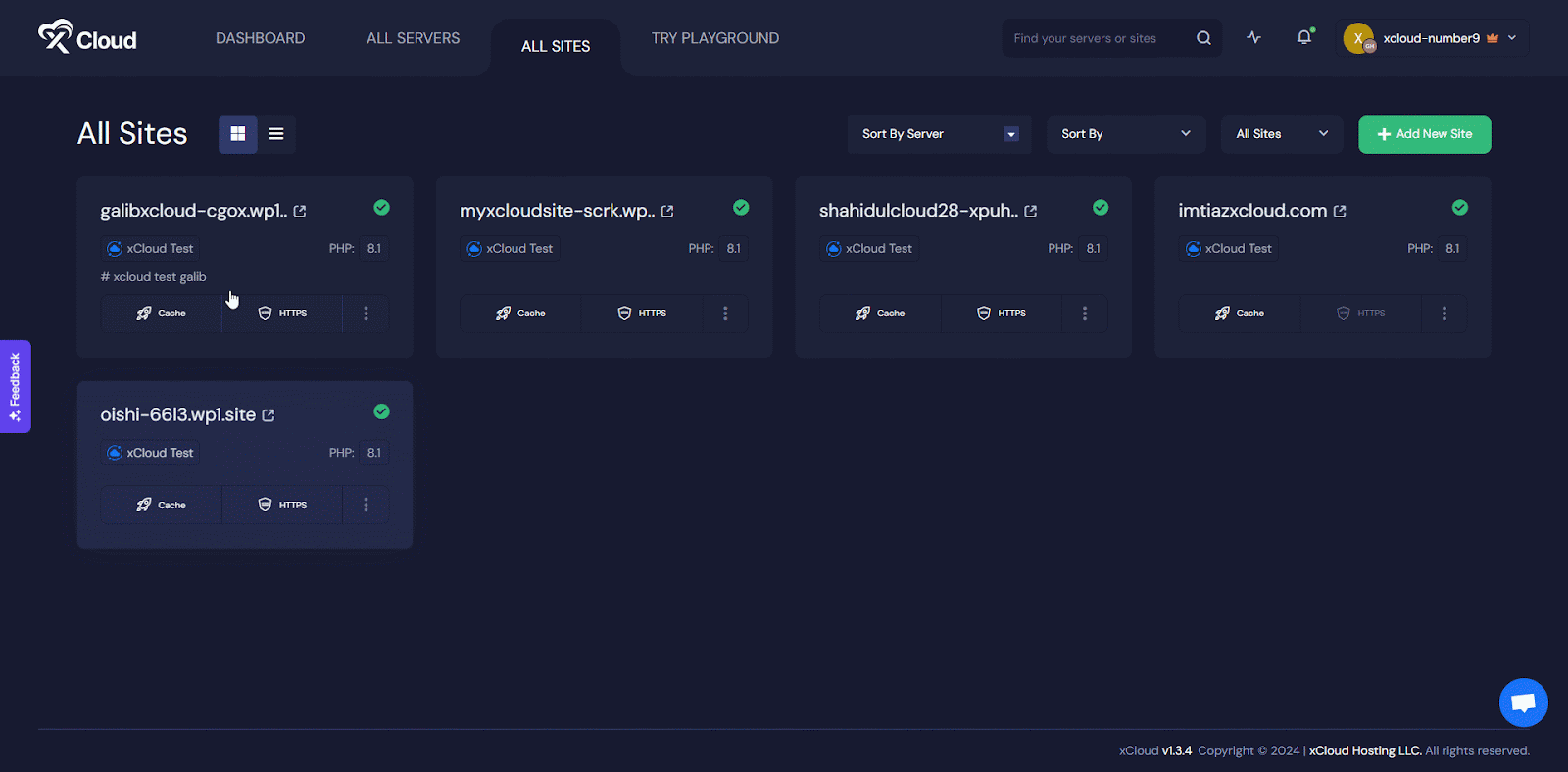The image size is (1568, 772).
Task: Open the live chat bubble
Action: 1523,702
